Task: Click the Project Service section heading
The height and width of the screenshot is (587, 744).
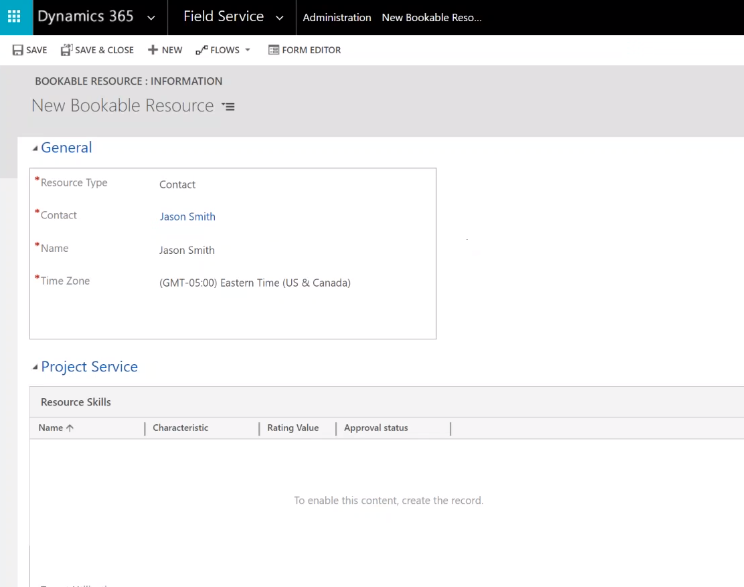Action: pos(89,367)
